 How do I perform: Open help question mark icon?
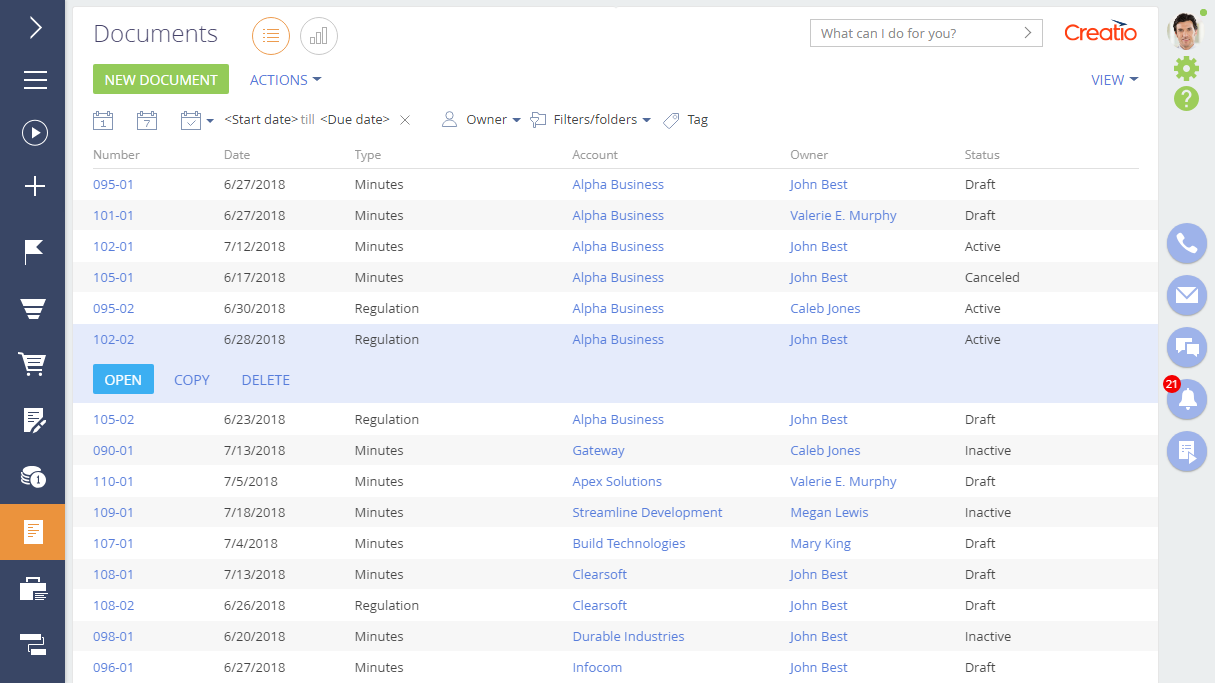[1186, 98]
